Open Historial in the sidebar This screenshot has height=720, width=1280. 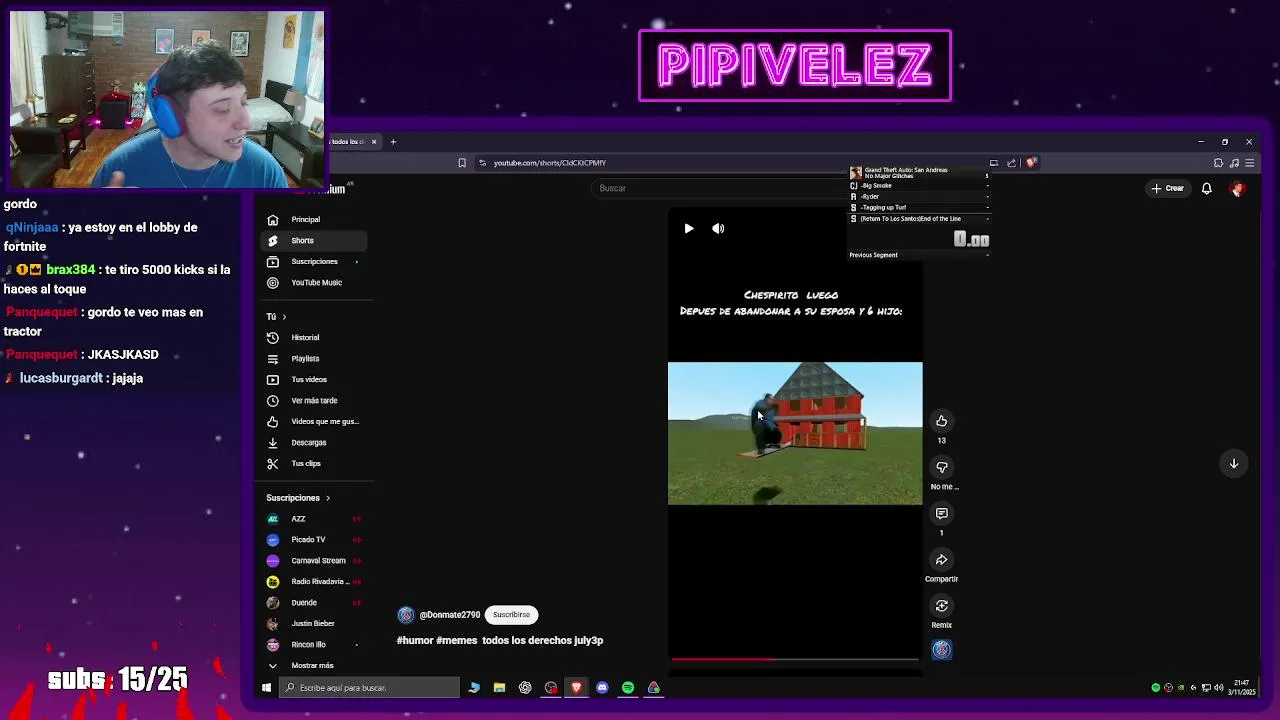[x=314, y=338]
